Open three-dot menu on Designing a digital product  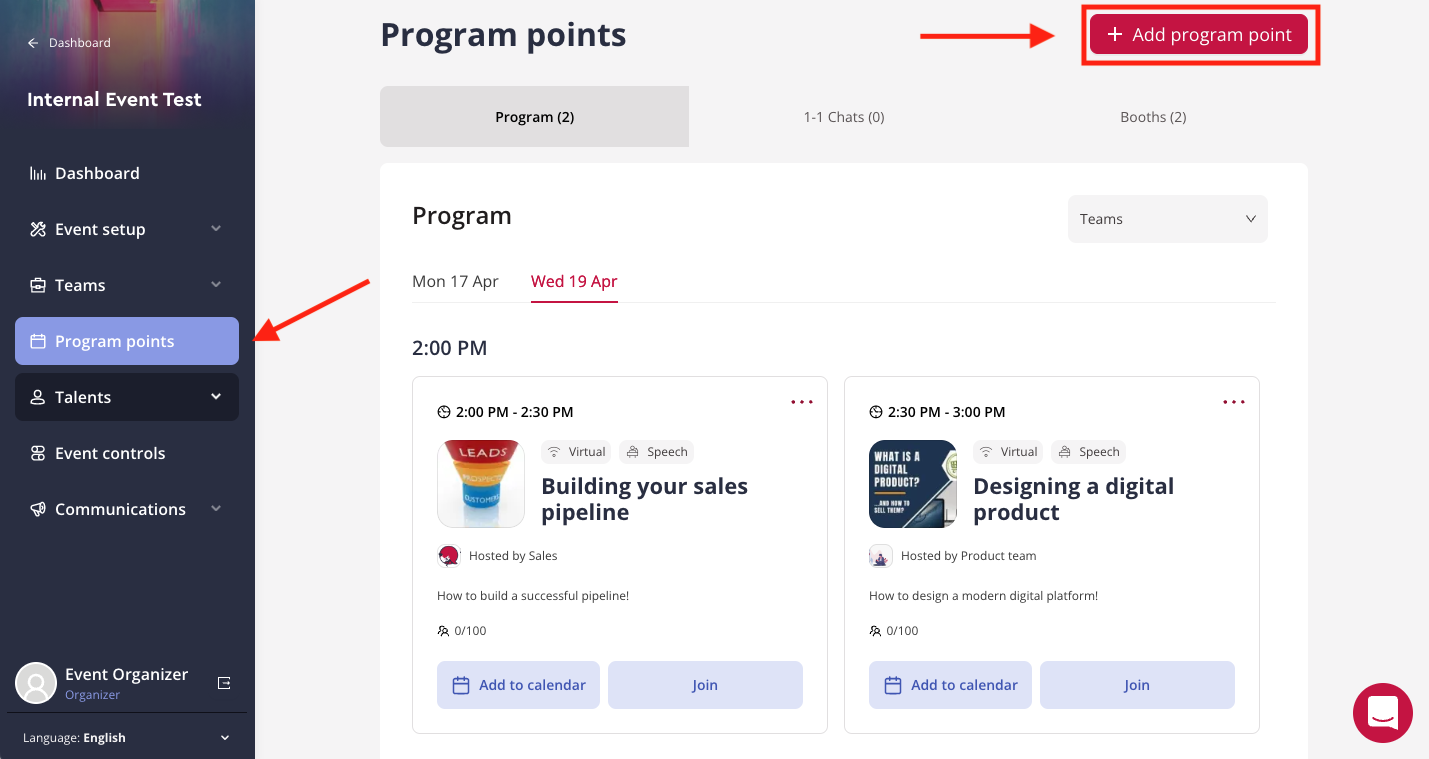1234,402
